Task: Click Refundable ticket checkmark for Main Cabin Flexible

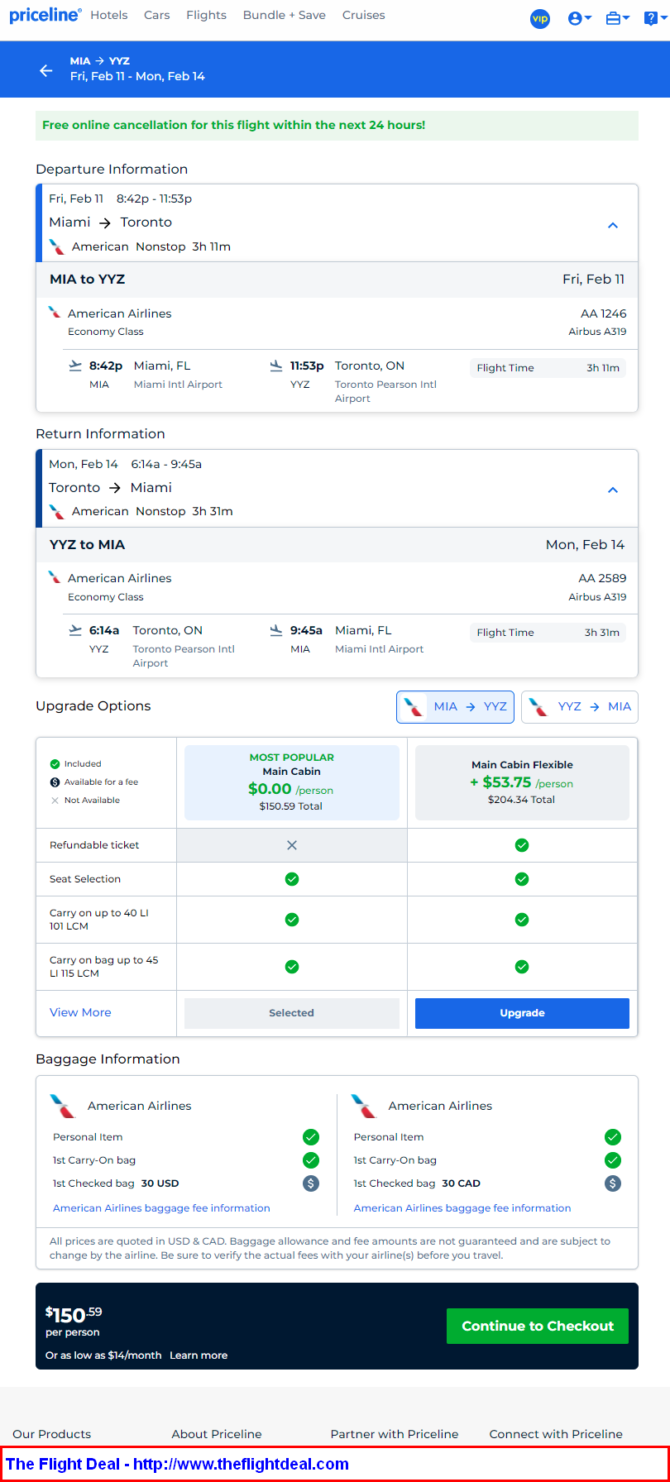Action: coord(522,845)
